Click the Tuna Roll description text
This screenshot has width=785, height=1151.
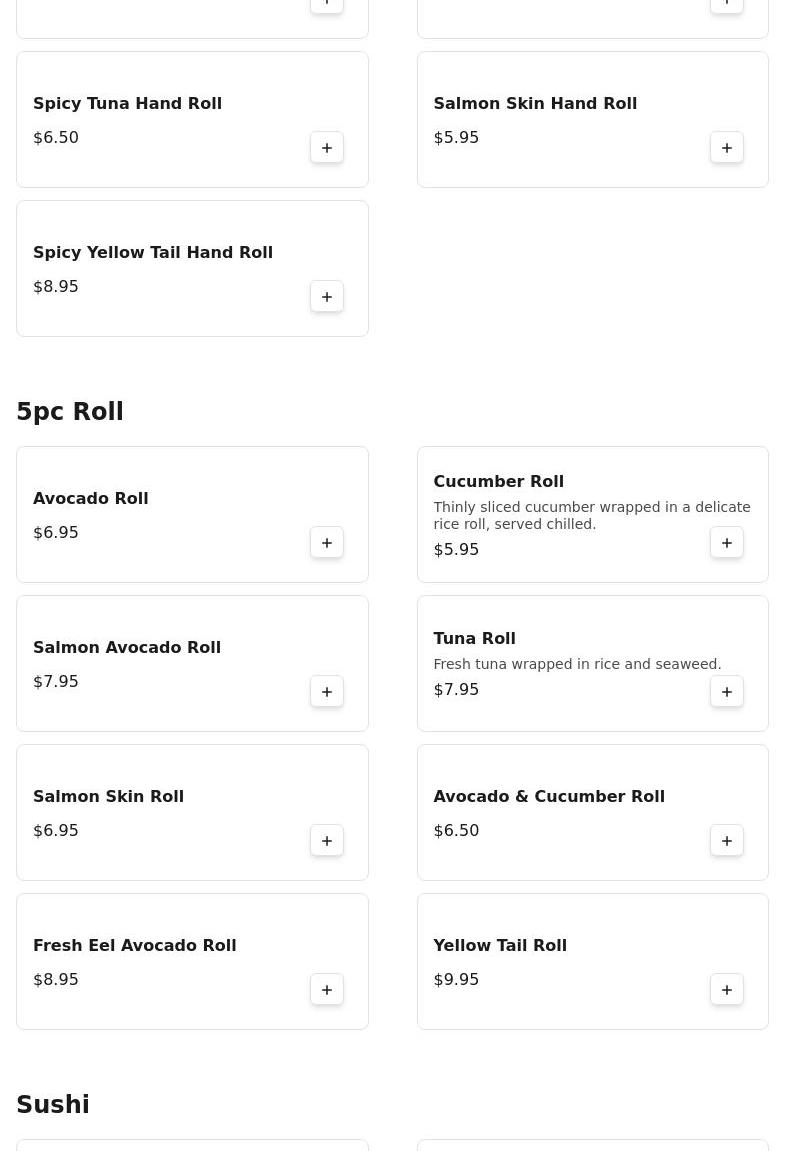[577, 665]
